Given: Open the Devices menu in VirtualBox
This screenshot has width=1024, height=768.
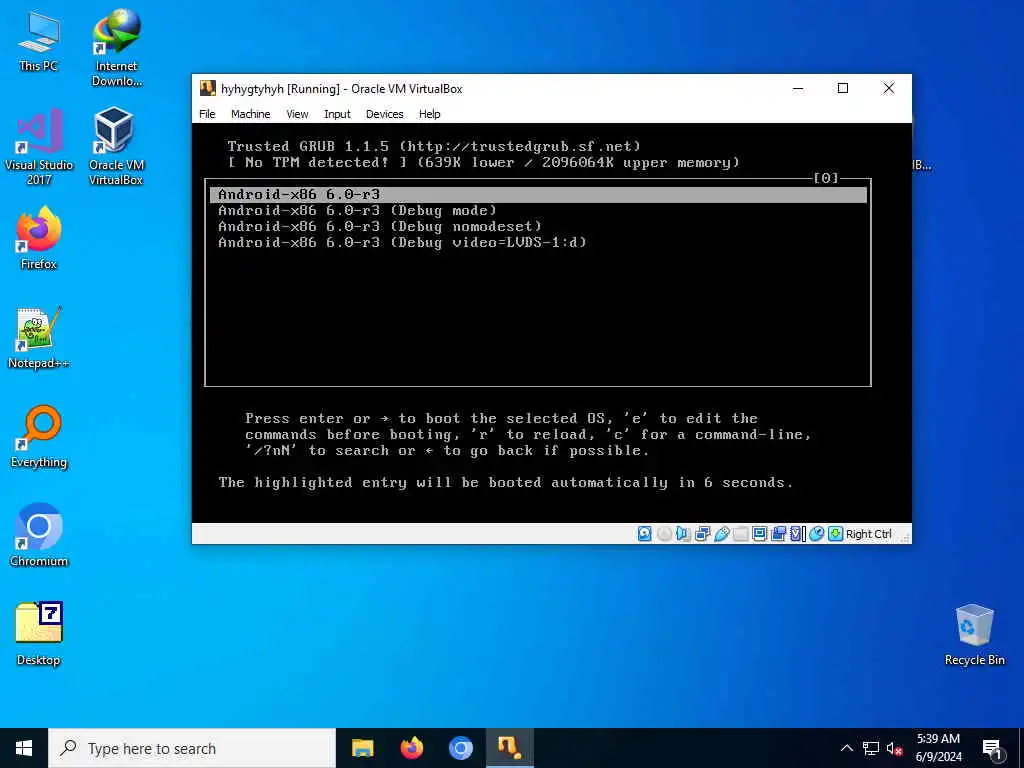Looking at the screenshot, I should (385, 114).
